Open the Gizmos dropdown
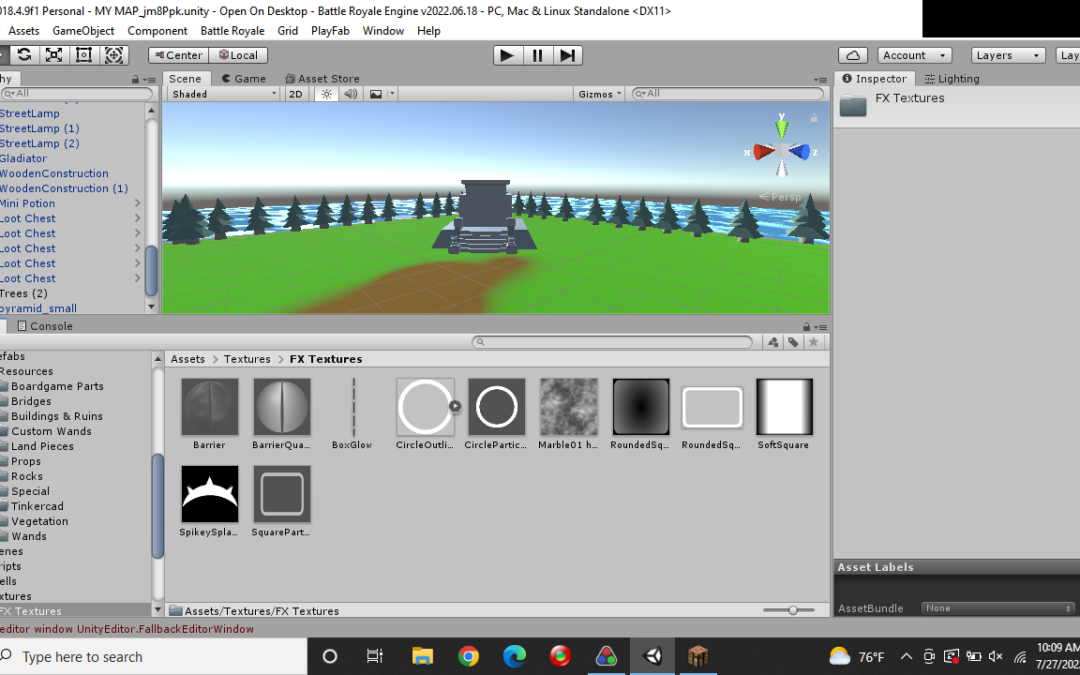The width and height of the screenshot is (1080, 675). 599,94
